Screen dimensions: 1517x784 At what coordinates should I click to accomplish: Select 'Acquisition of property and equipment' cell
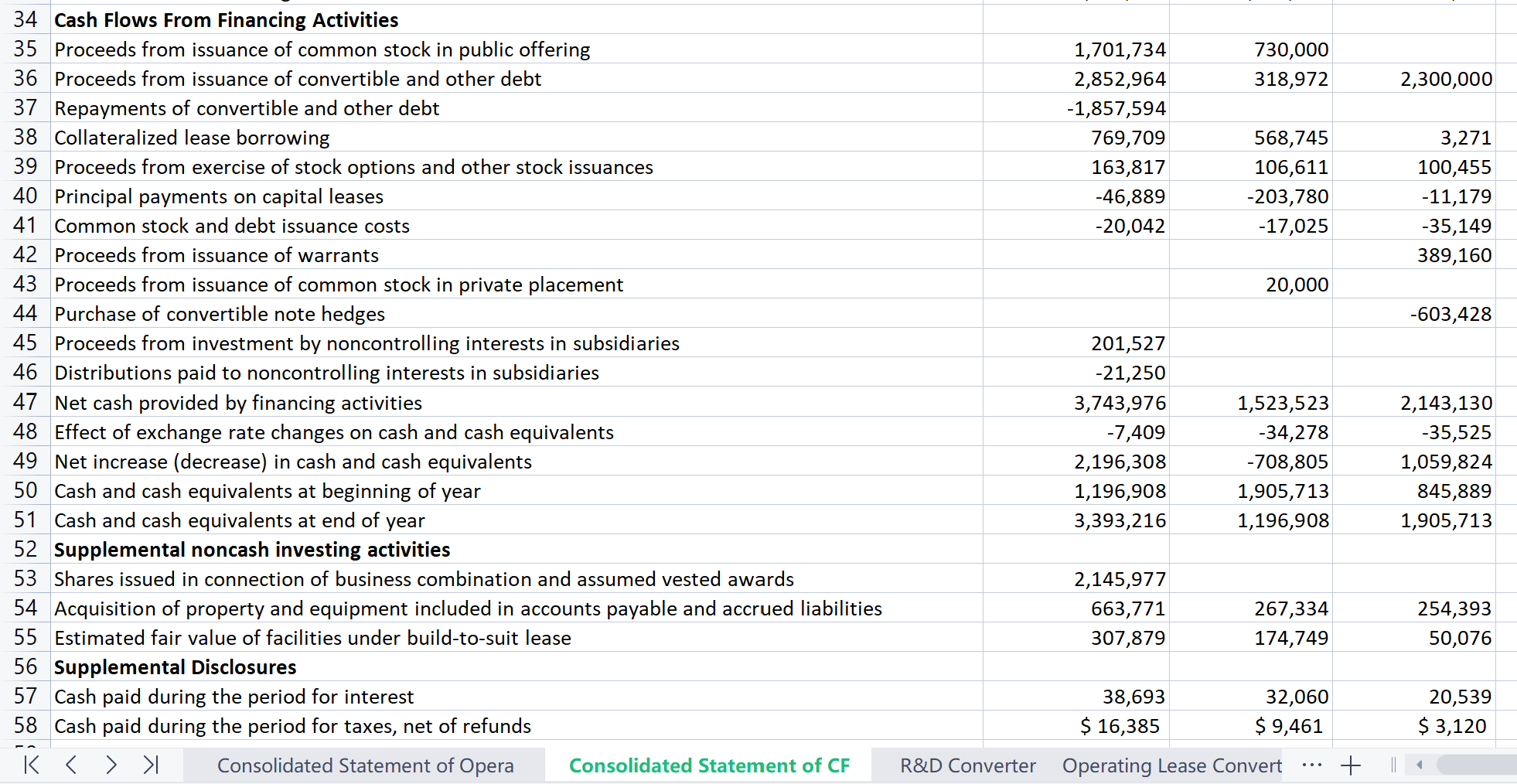[x=516, y=608]
